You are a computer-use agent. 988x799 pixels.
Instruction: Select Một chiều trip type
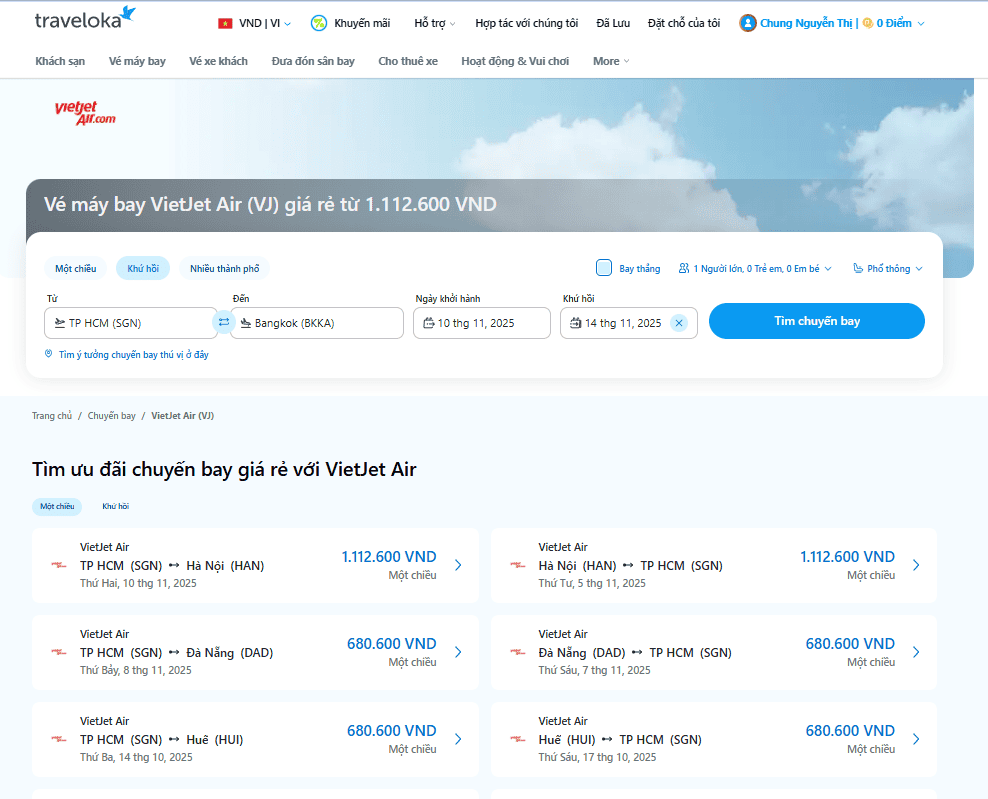[x=75, y=268]
